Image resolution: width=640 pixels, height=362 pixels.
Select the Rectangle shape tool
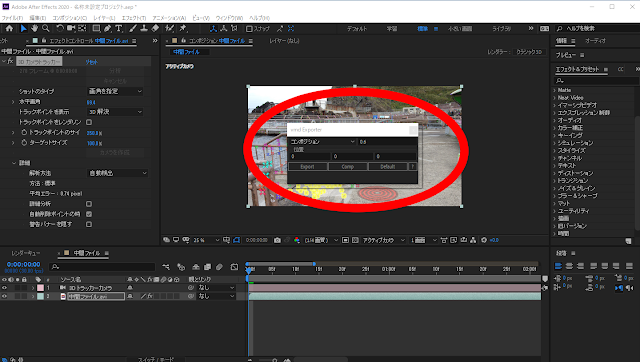pyautogui.click(x=96, y=29)
